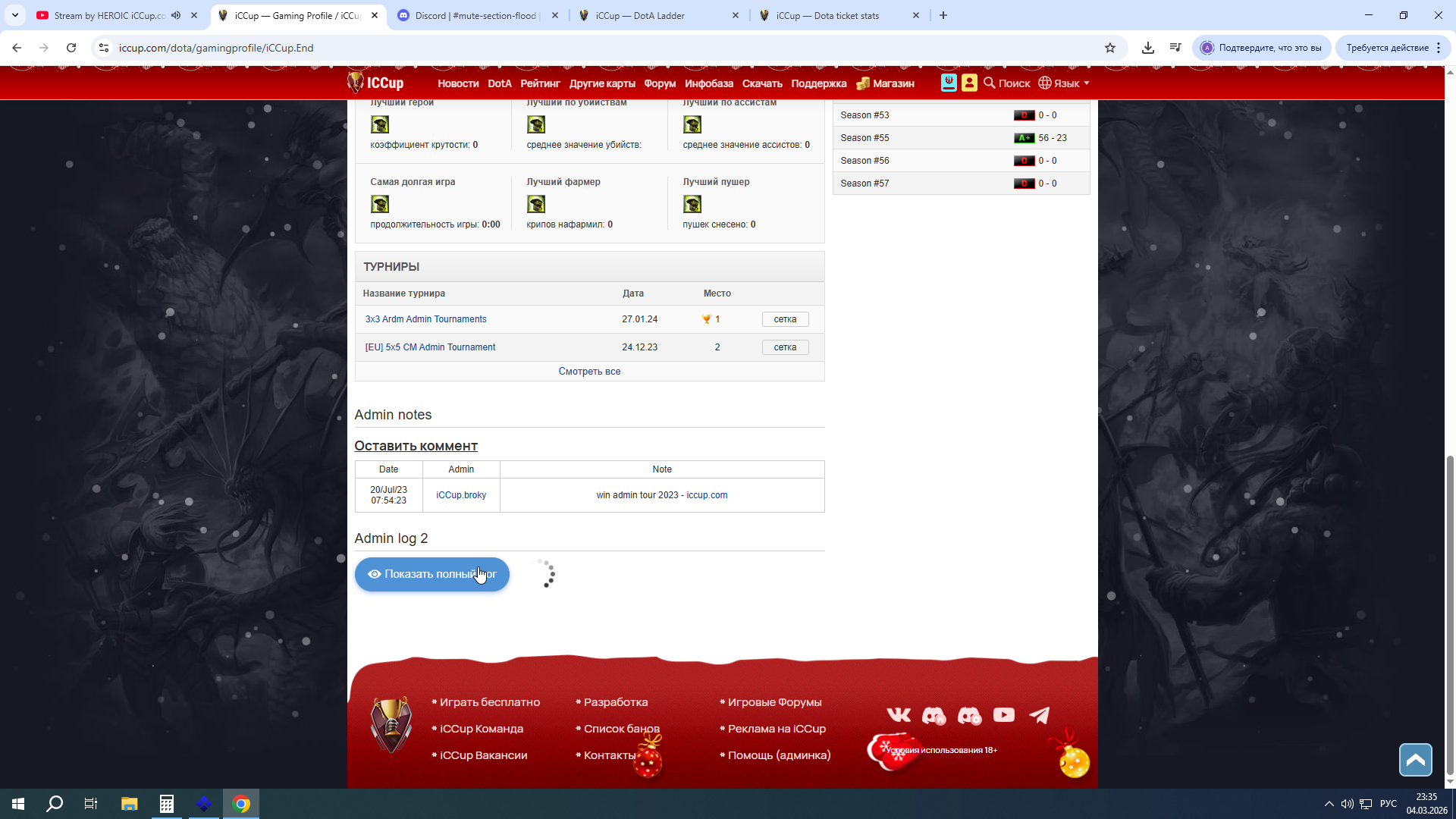The width and height of the screenshot is (1456, 819).
Task: Open the tab search dropdown arrow
Action: coord(15,15)
